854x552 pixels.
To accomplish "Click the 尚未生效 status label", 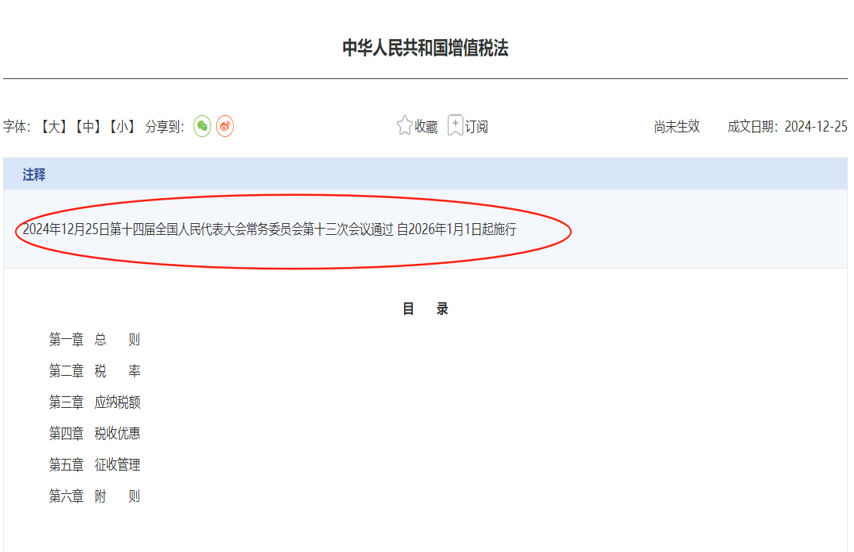I will [x=677, y=127].
